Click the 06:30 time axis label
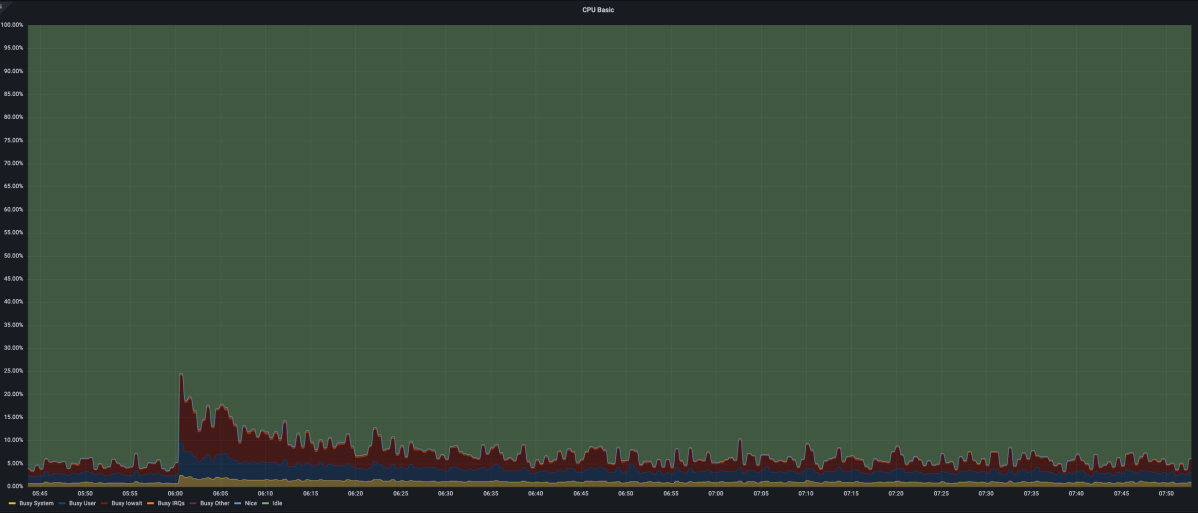Image resolution: width=1198 pixels, height=513 pixels. 445,494
